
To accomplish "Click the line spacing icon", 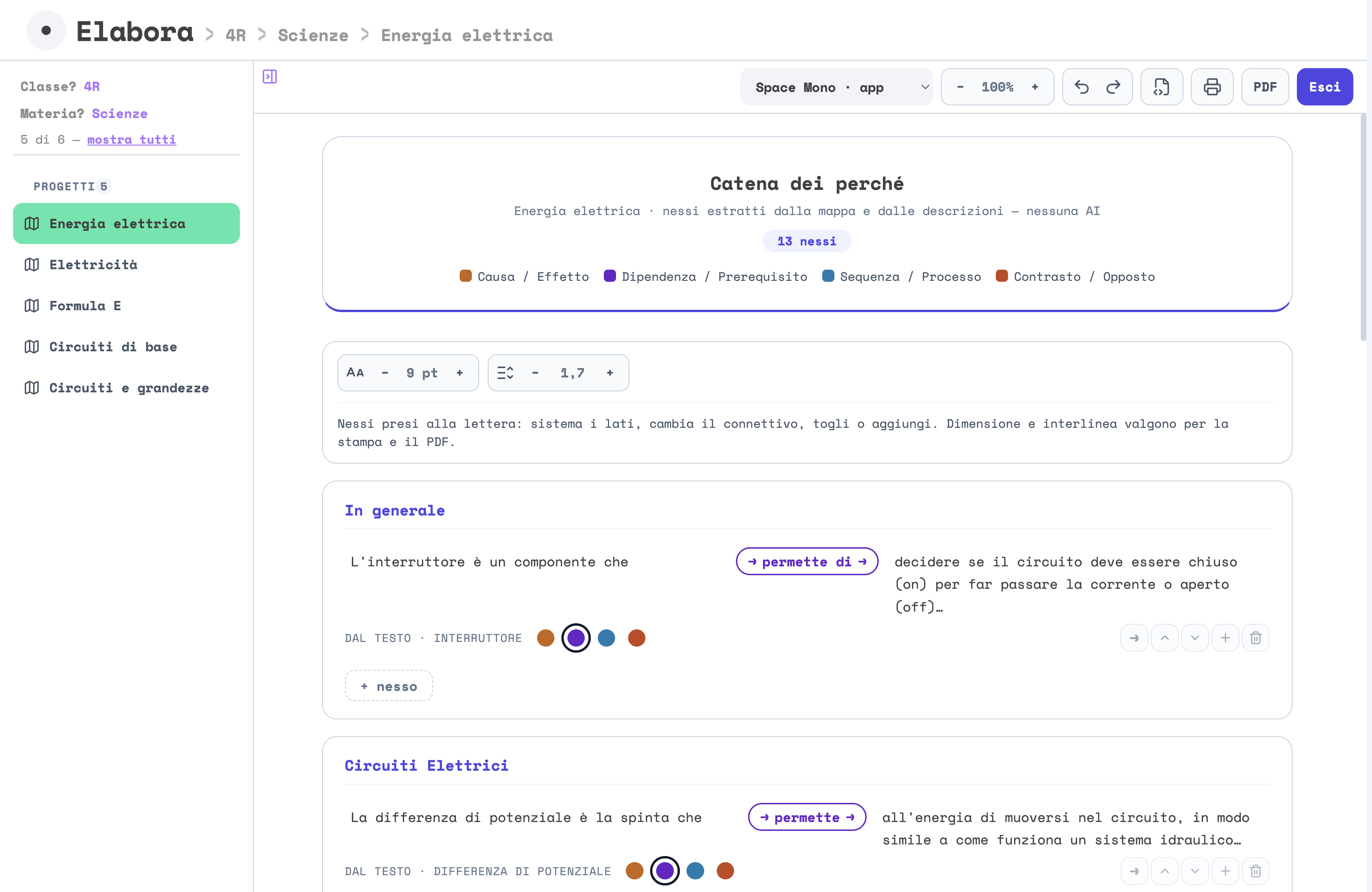I will pos(505,373).
